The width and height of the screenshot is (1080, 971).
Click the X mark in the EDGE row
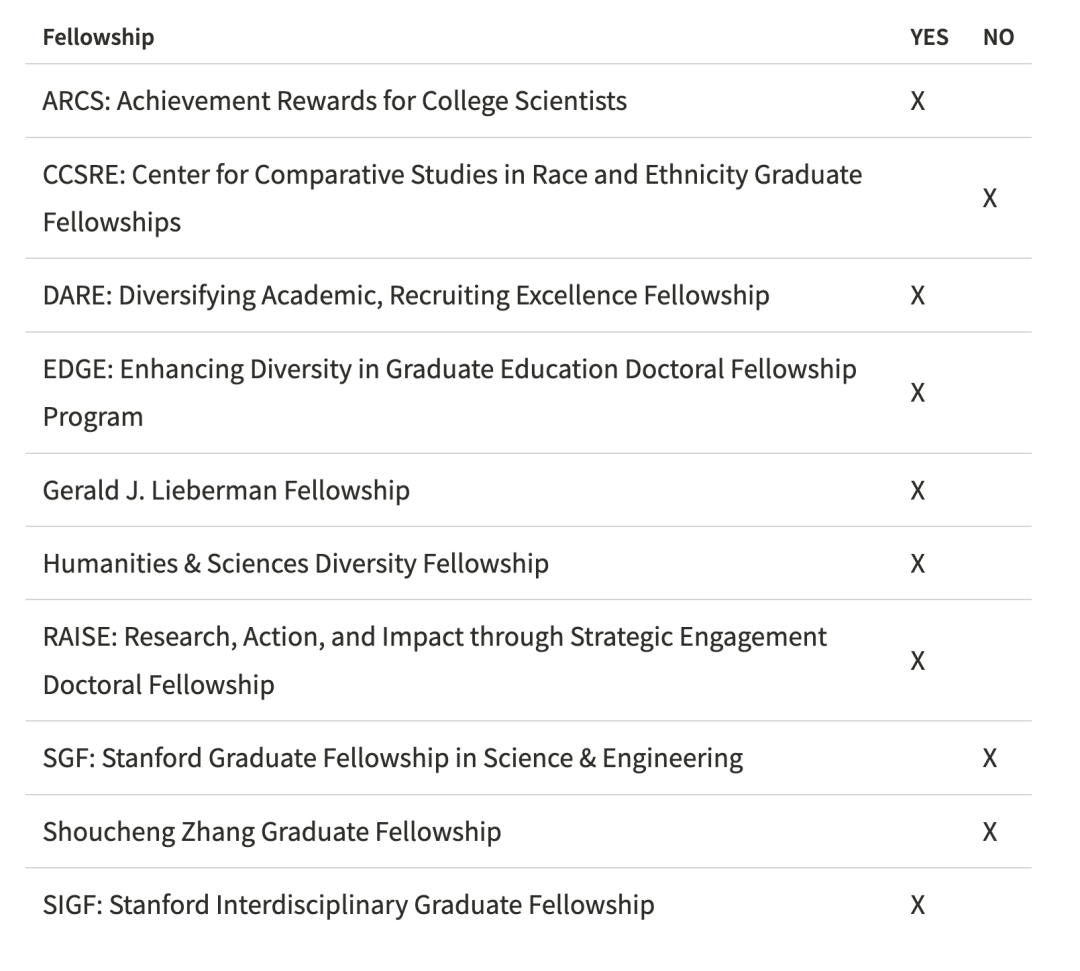(916, 392)
